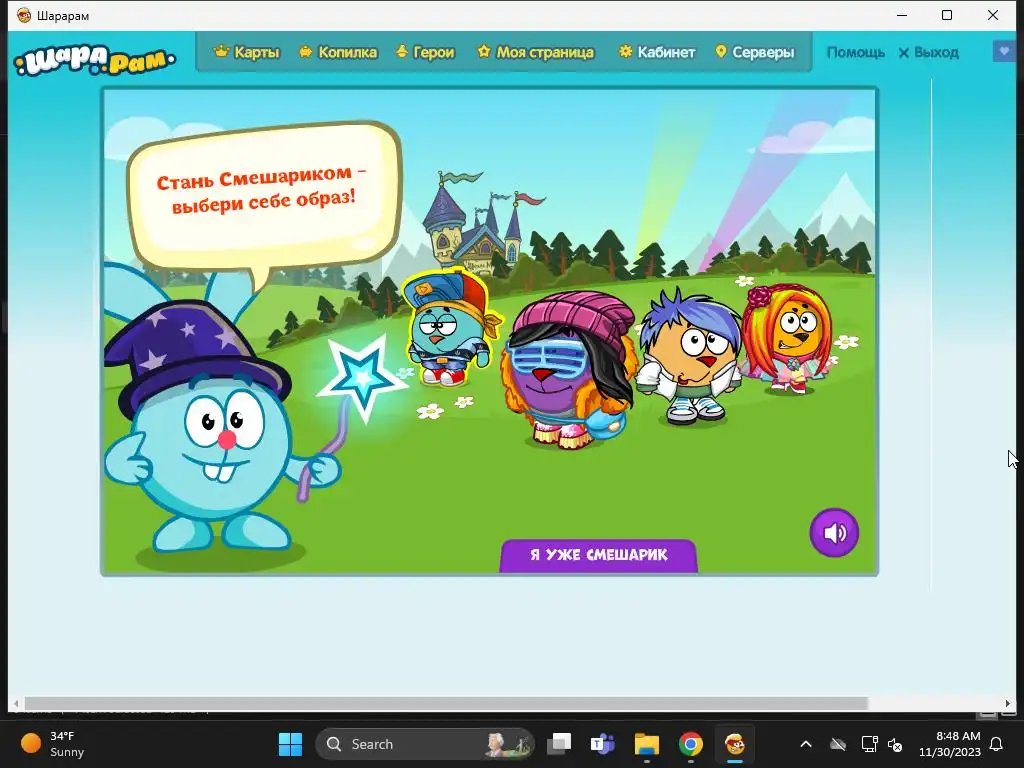The width and height of the screenshot is (1024, 768).
Task: Close the Шарарам window
Action: pos(993,15)
